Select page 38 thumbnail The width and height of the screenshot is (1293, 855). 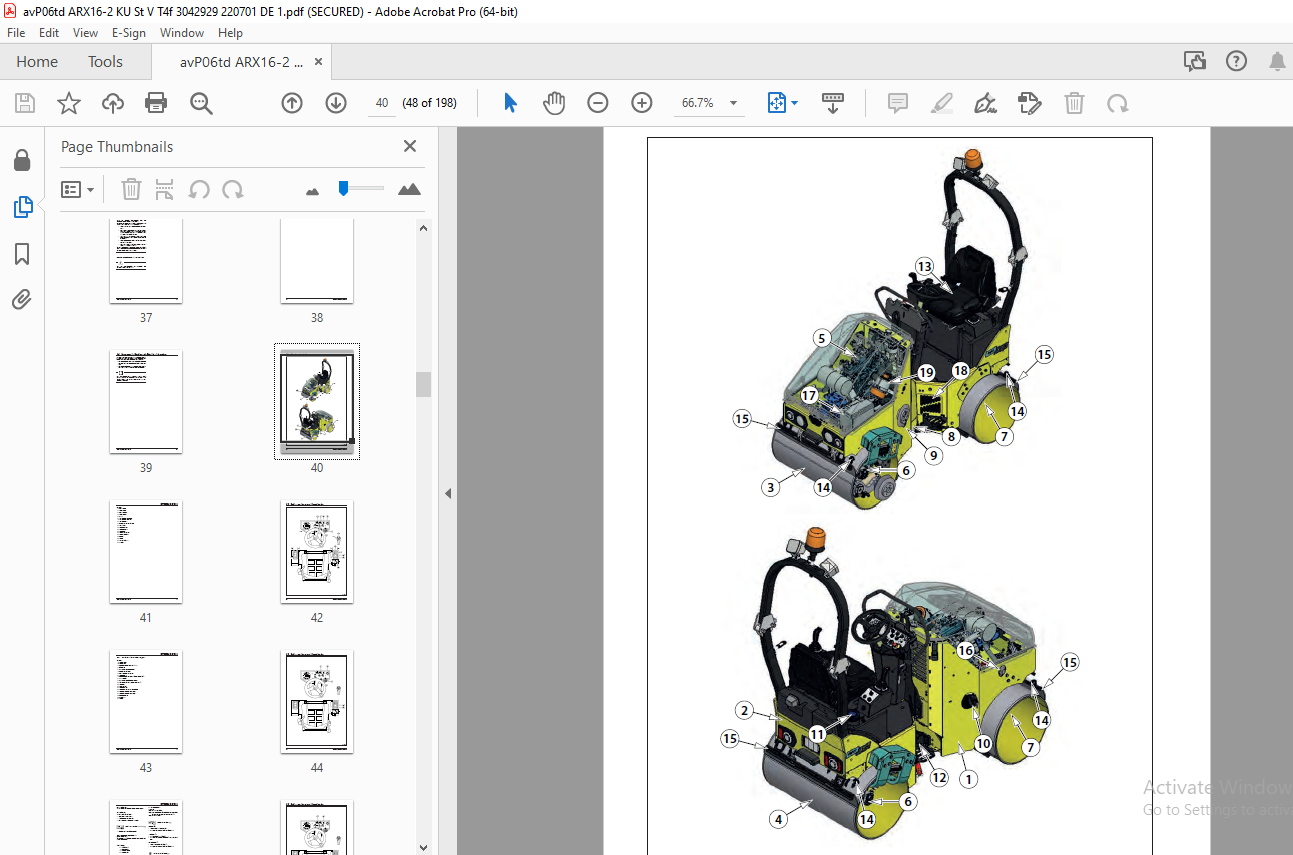tap(317, 261)
